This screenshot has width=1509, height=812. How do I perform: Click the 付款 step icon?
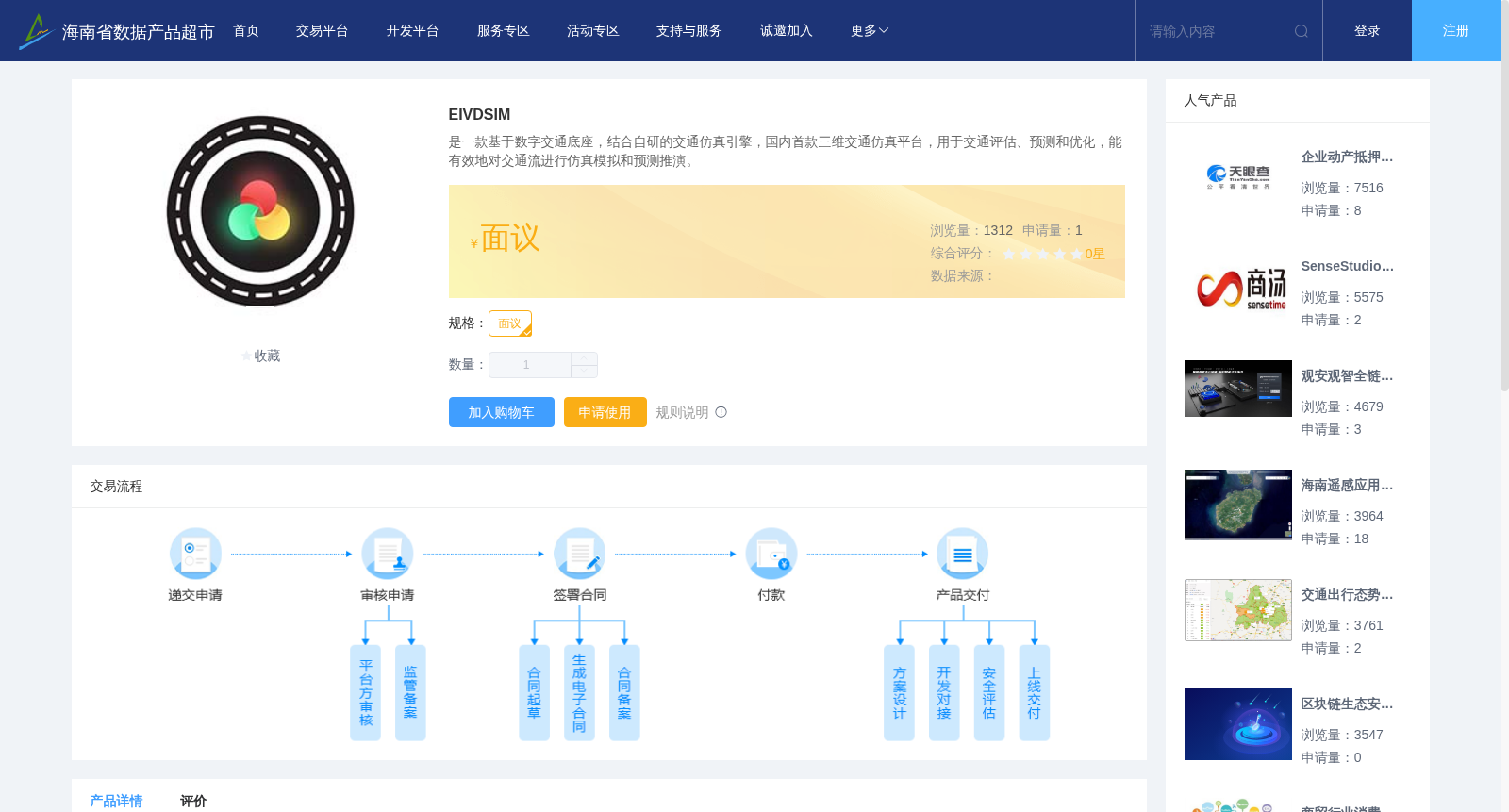coord(771,554)
